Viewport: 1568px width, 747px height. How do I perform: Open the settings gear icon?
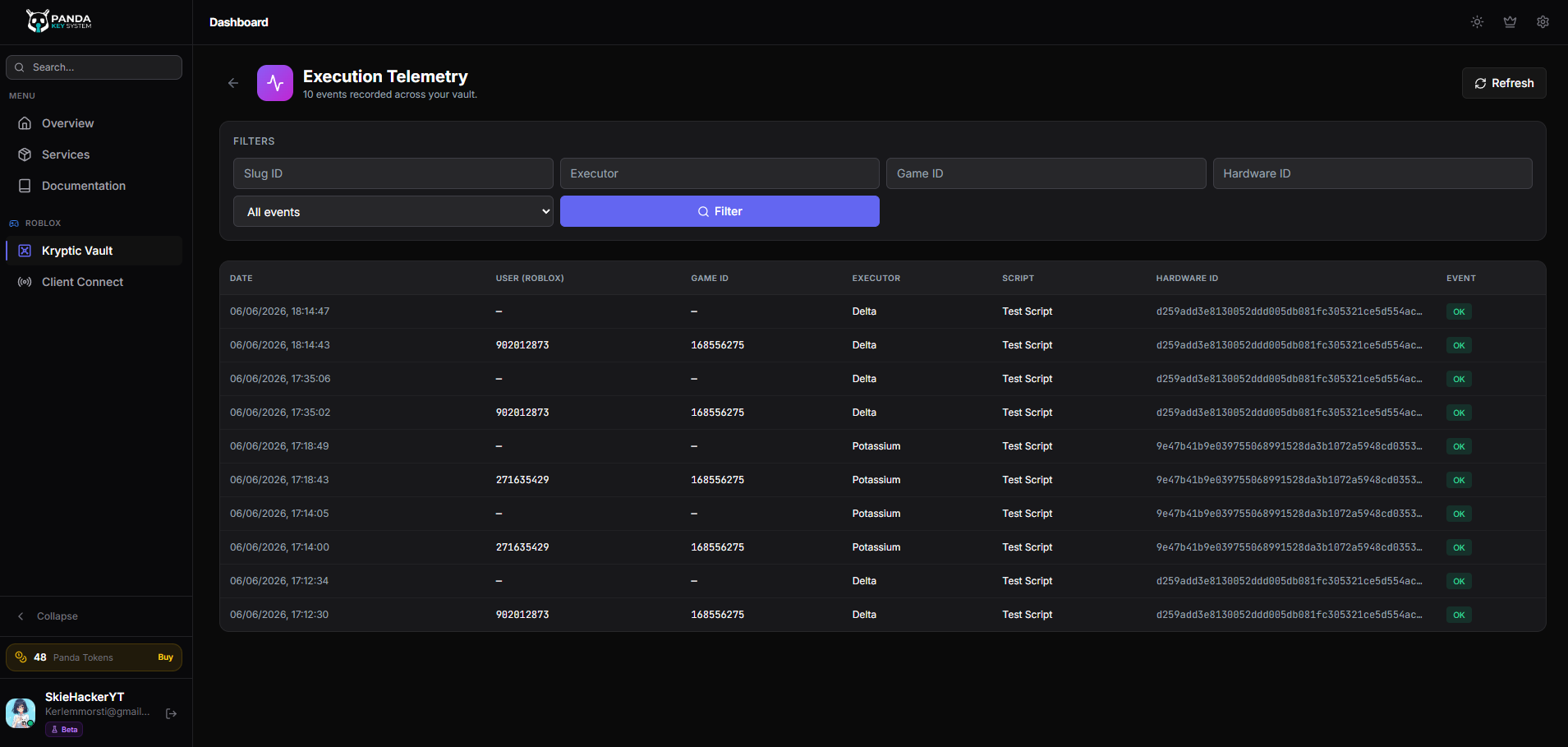1543,22
